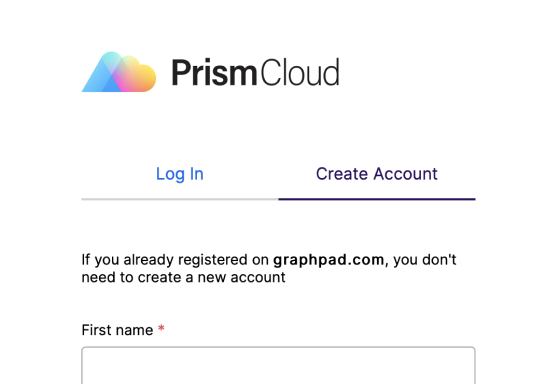The image size is (560, 384).
Task: Click the 'If you already registered' notice
Action: click(269, 269)
